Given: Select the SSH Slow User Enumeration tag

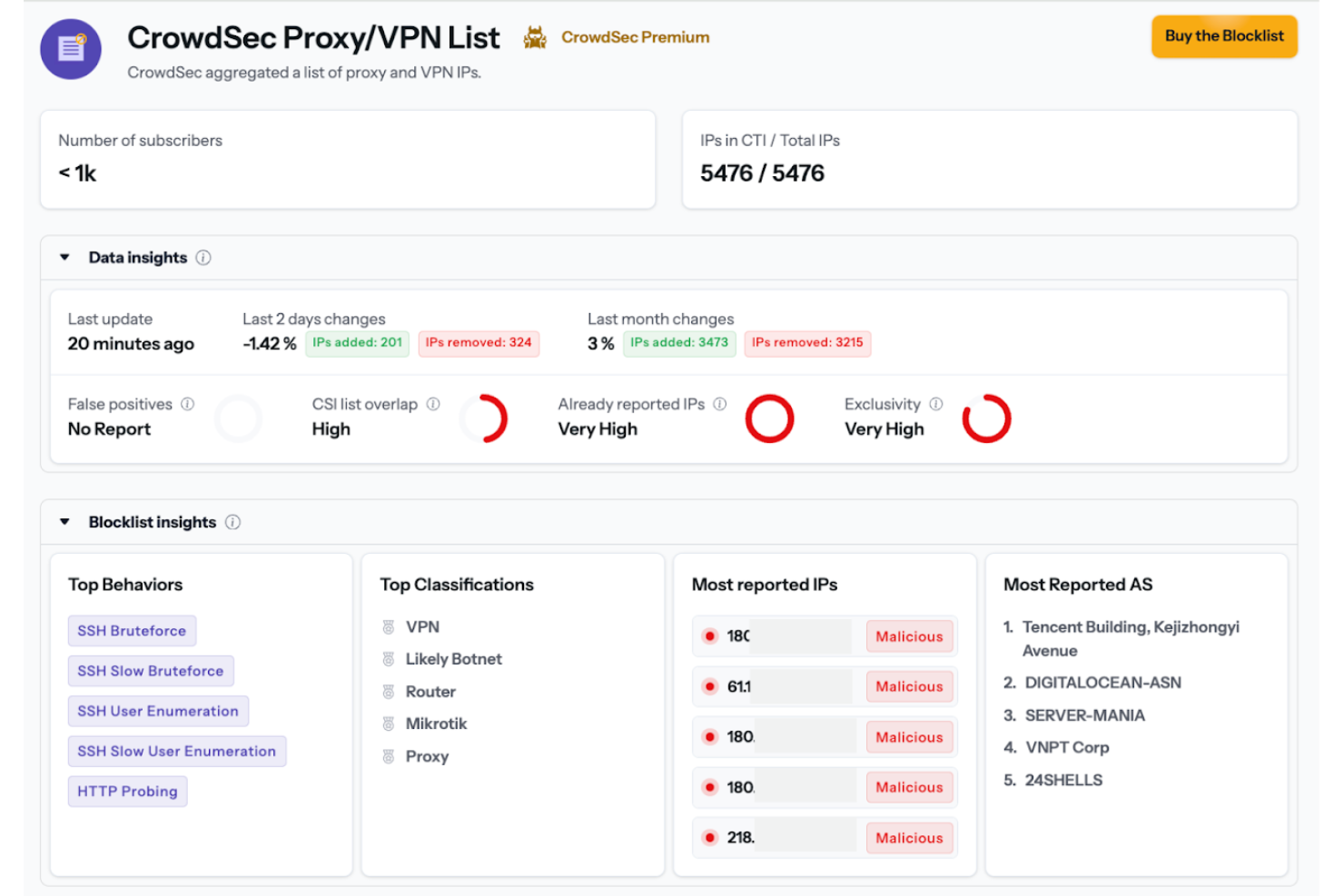Looking at the screenshot, I should click(177, 751).
